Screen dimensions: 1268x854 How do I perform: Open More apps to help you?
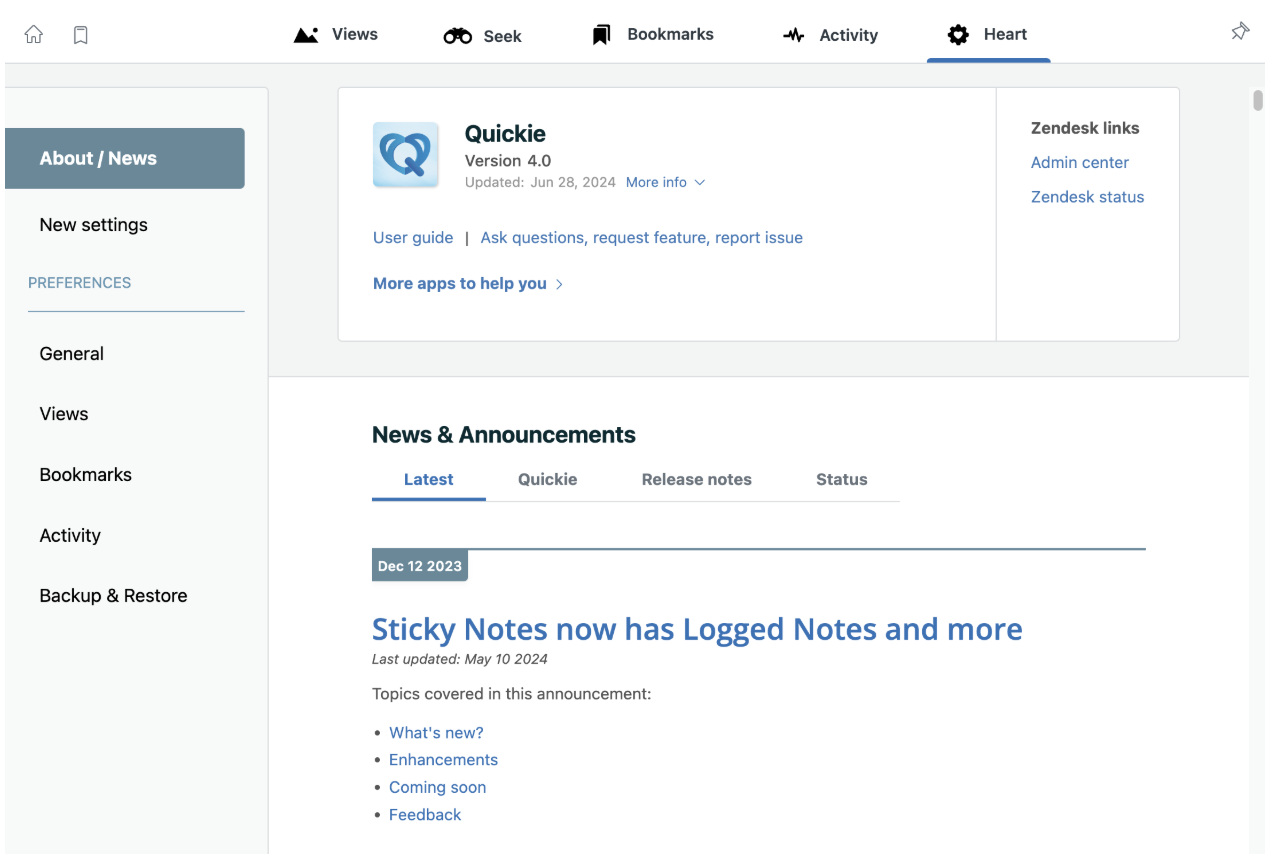click(460, 284)
